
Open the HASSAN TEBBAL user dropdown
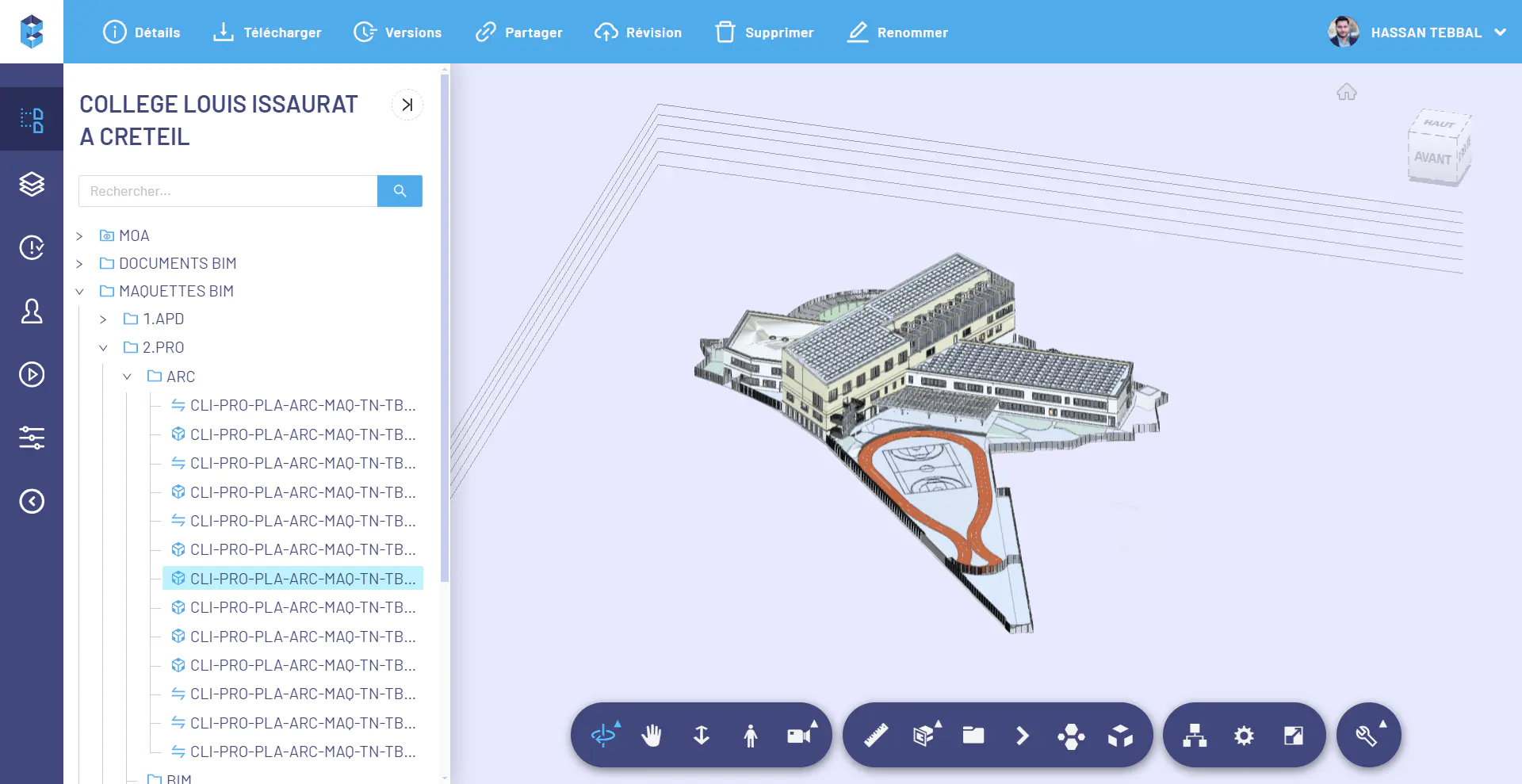(1439, 33)
